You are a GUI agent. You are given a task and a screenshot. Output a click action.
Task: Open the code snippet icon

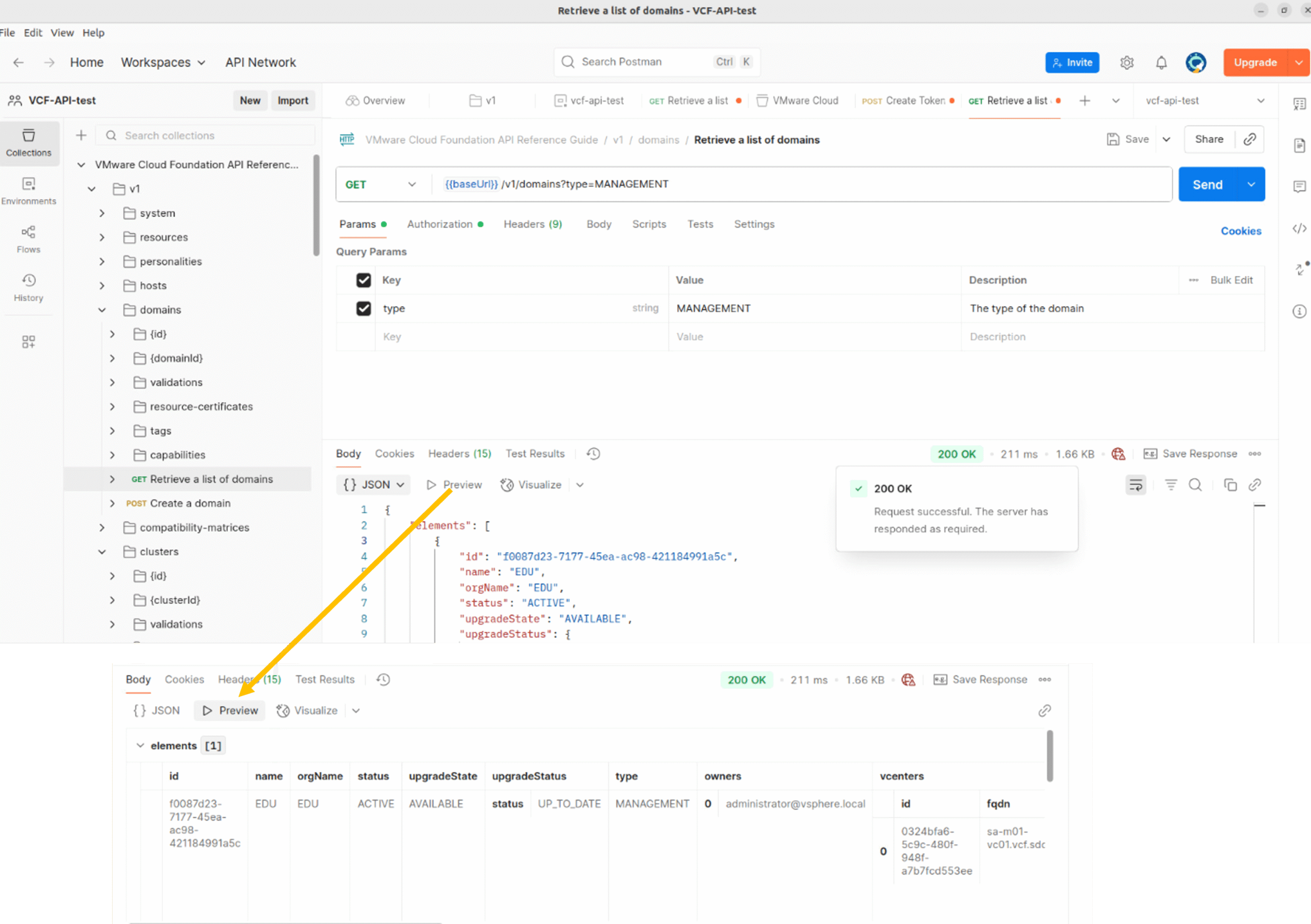(x=1299, y=228)
